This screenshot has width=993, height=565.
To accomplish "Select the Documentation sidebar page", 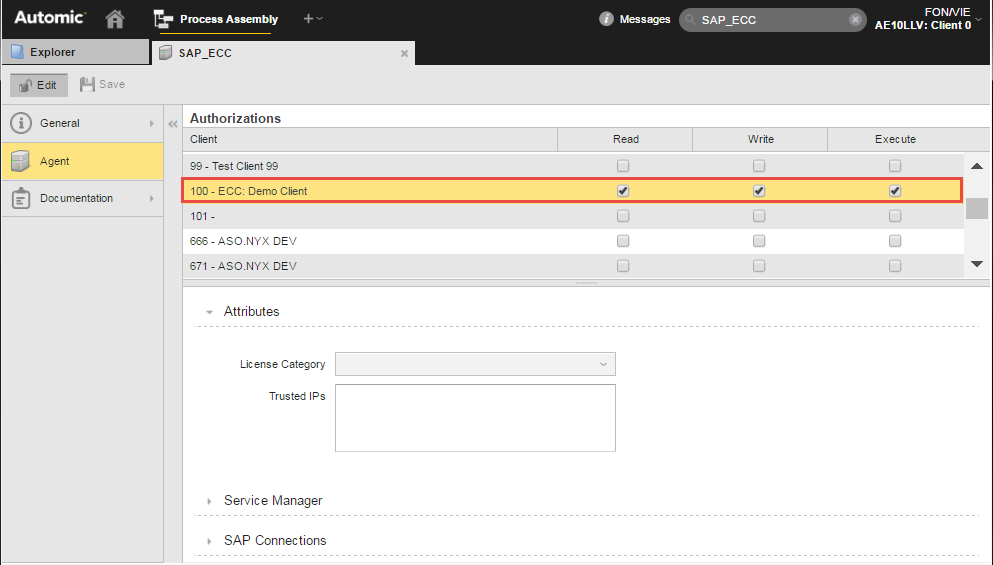I will pos(82,198).
